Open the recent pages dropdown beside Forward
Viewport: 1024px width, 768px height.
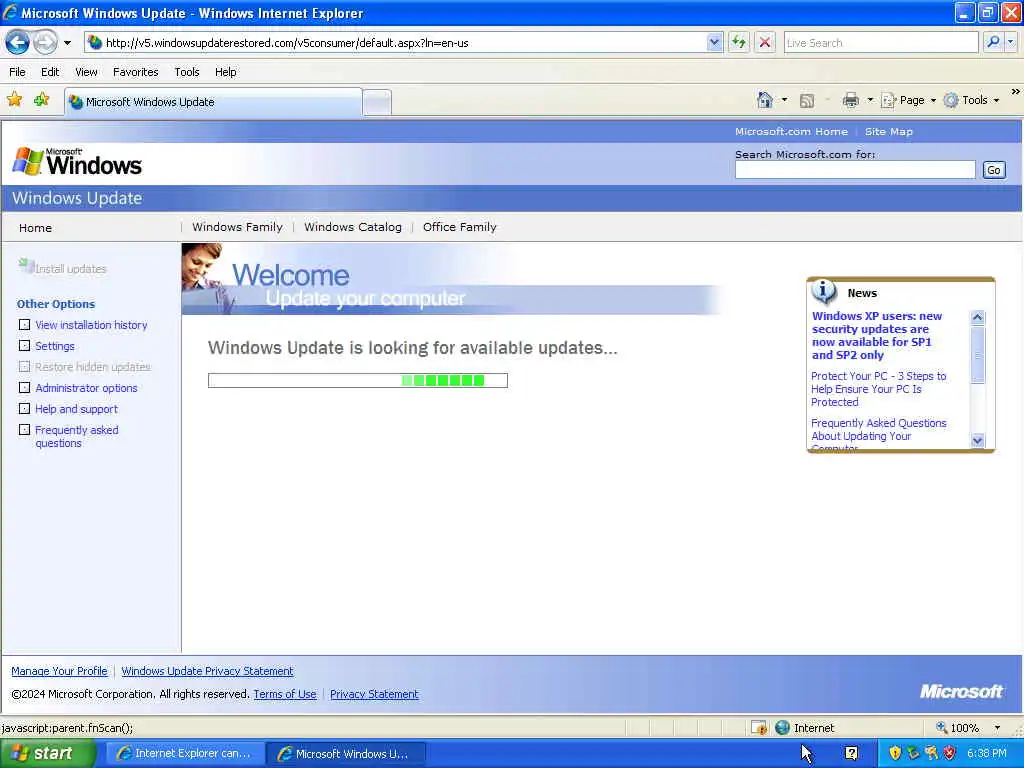pos(67,43)
